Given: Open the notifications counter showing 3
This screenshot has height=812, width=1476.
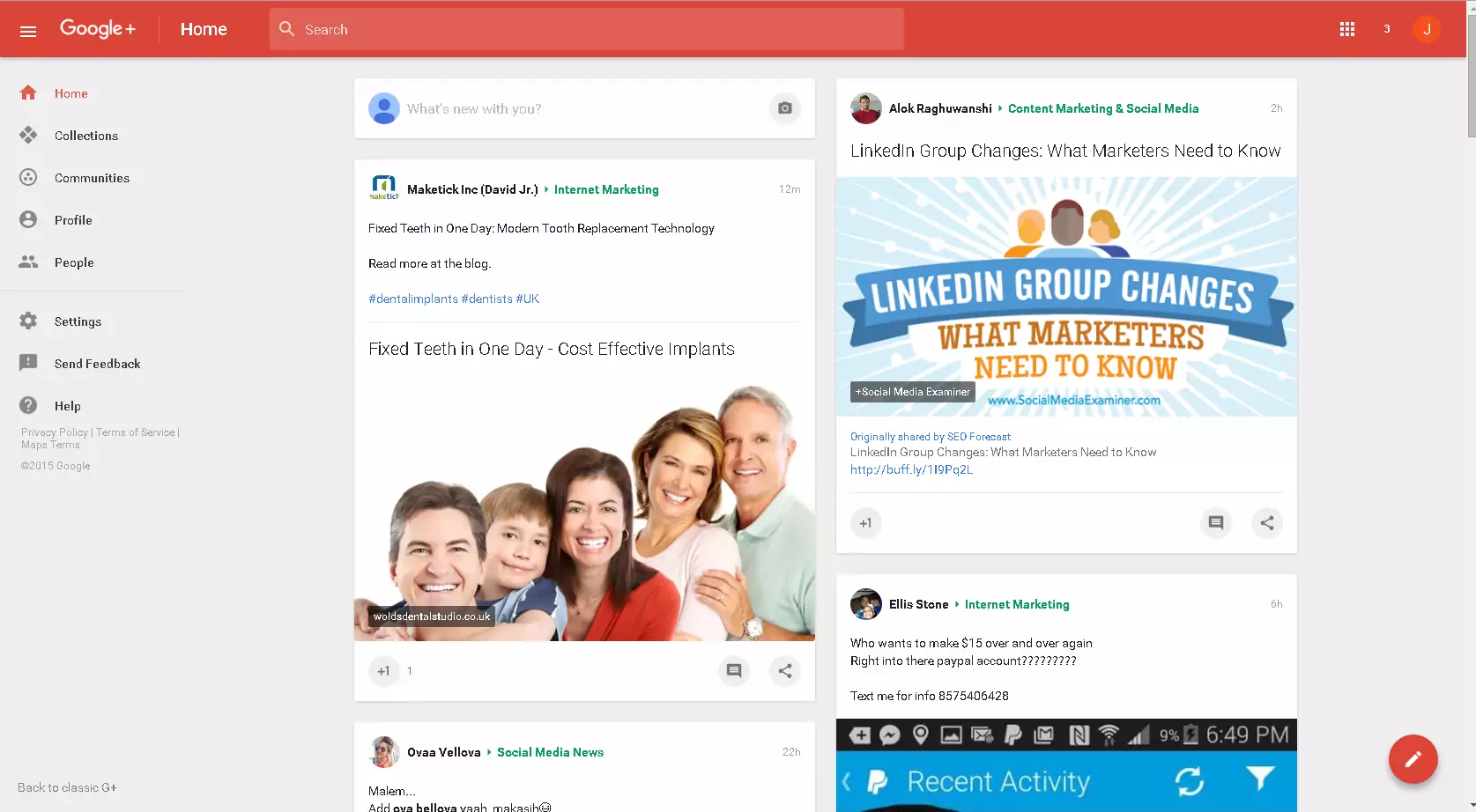Looking at the screenshot, I should [1386, 29].
